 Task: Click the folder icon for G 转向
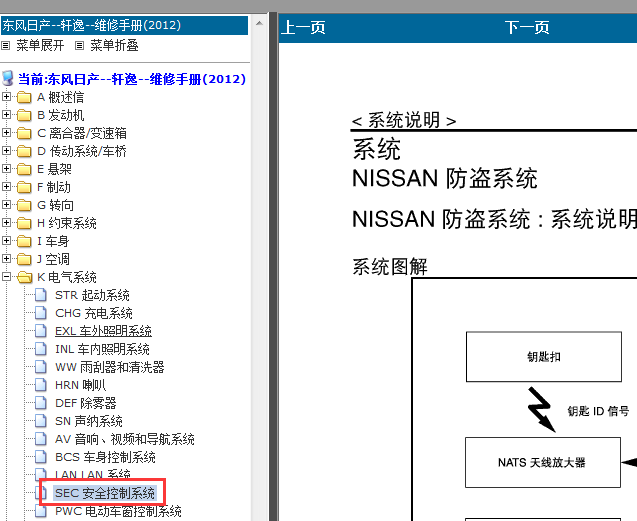[x=24, y=205]
